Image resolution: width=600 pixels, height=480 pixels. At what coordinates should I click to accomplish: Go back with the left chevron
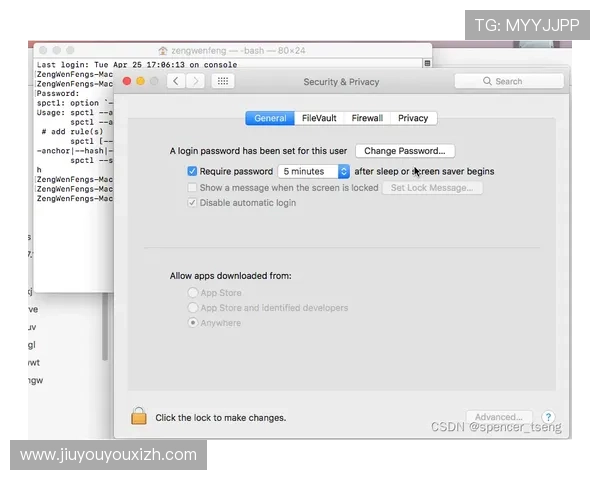(176, 81)
